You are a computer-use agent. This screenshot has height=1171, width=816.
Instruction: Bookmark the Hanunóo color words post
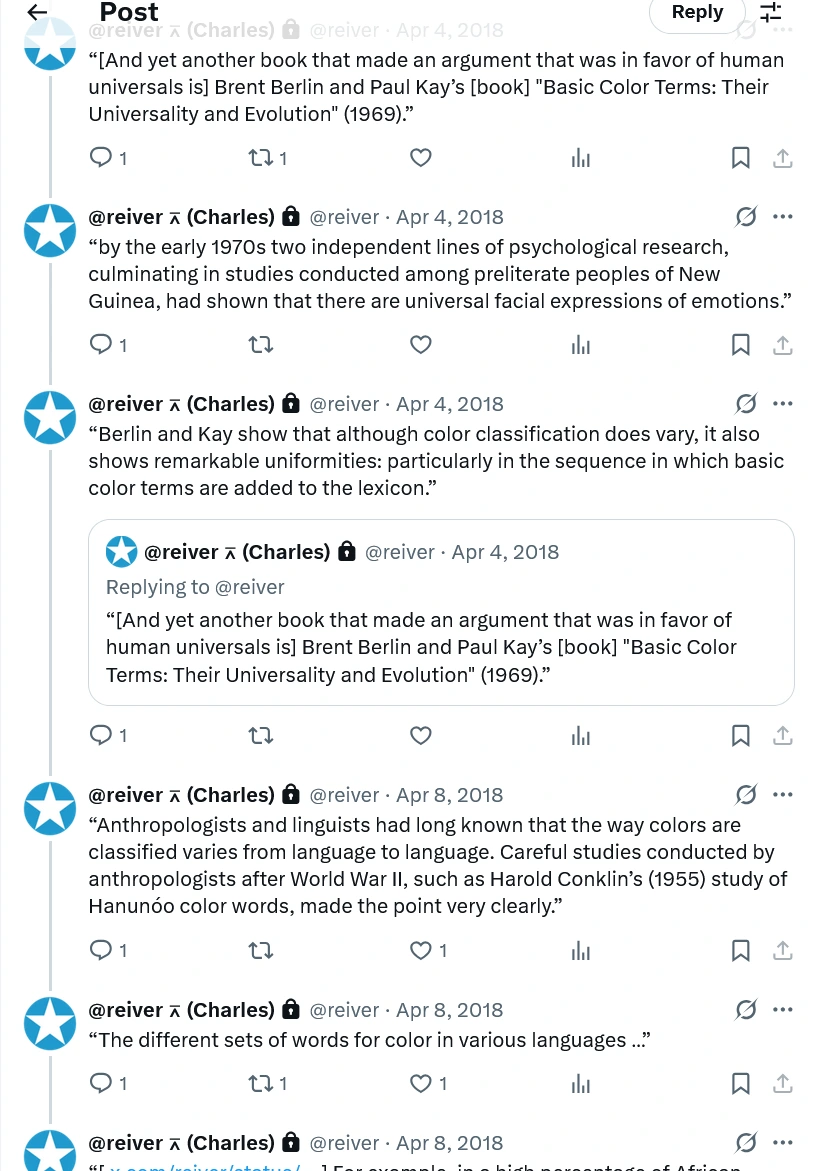pyautogui.click(x=741, y=950)
